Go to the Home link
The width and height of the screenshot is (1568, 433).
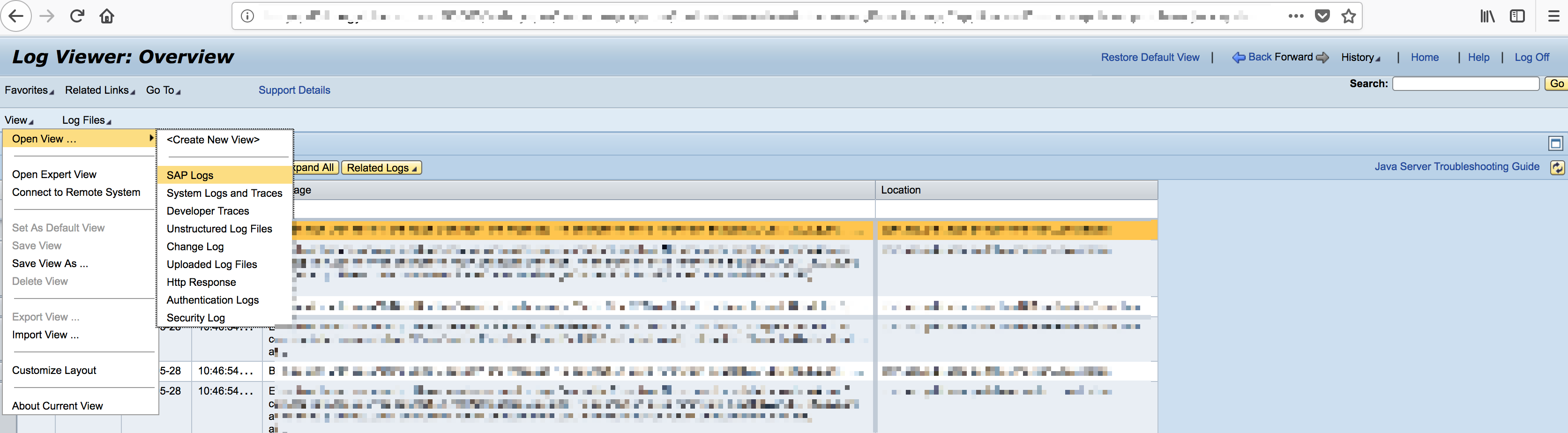[x=1424, y=57]
